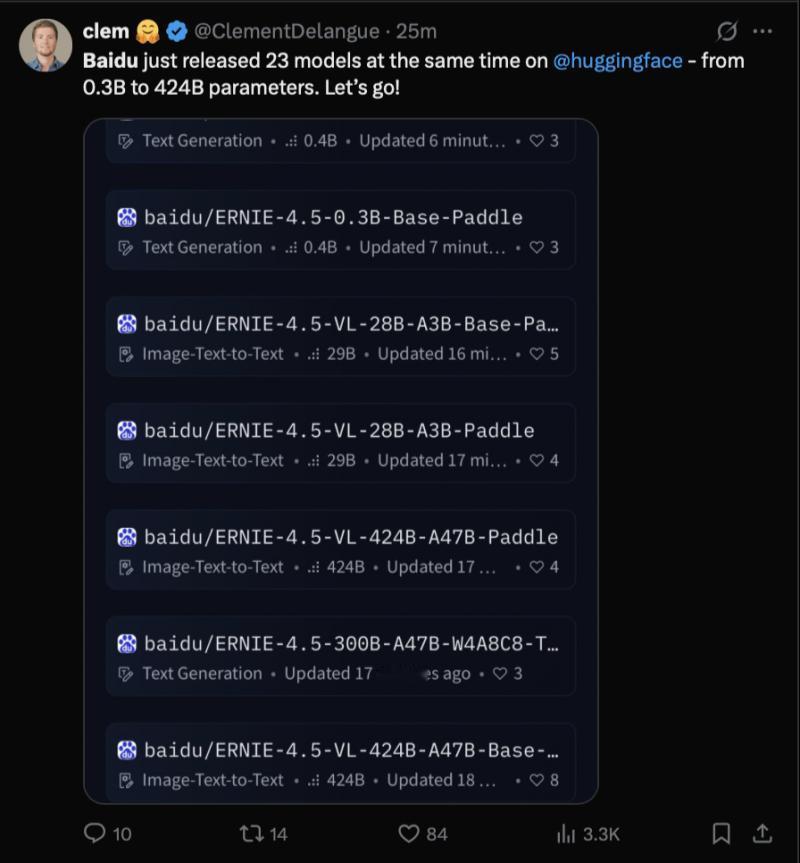The image size is (800, 863).
Task: Click the blue verified badge
Action: click(x=177, y=31)
